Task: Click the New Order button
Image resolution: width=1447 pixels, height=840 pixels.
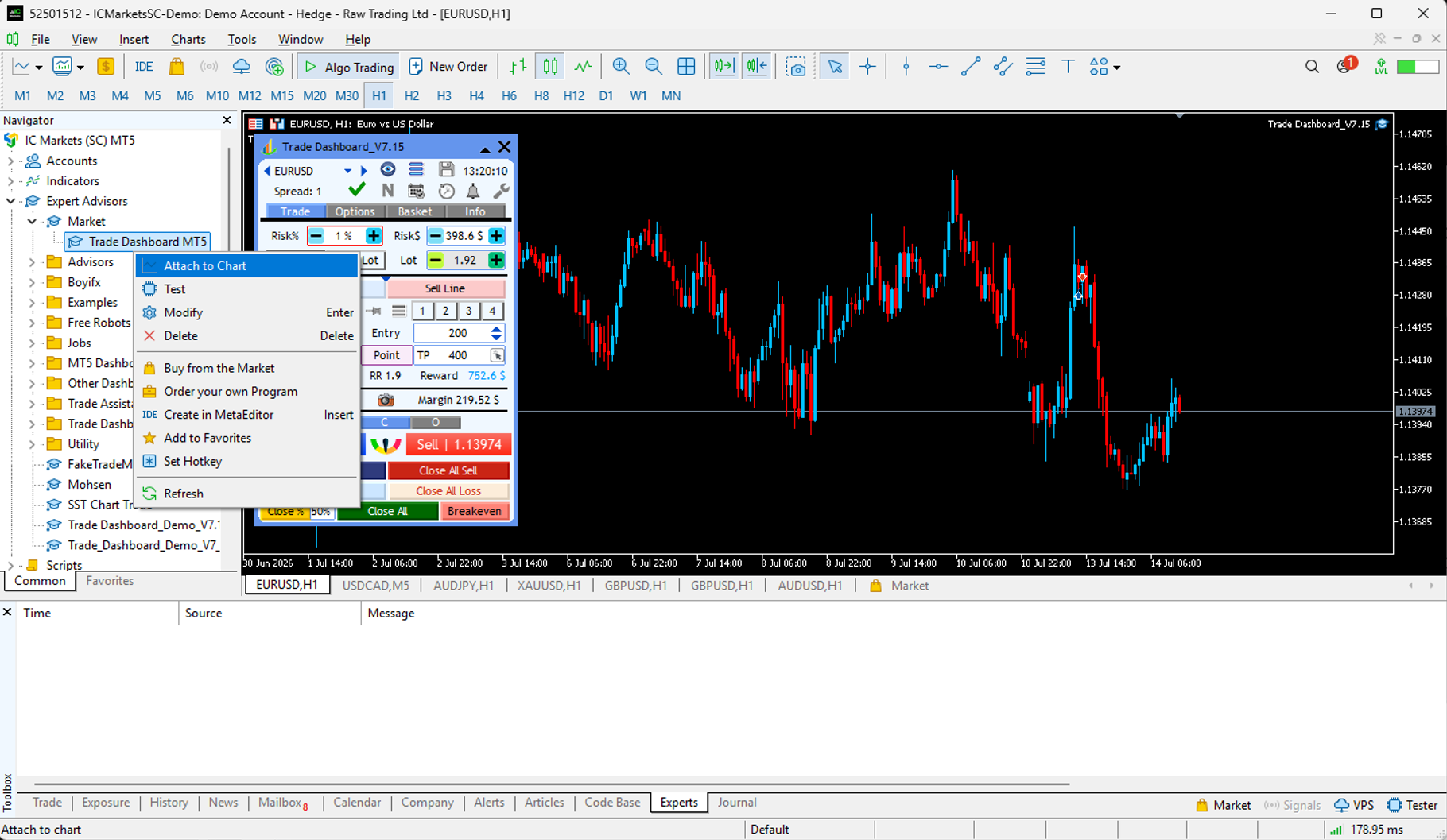Action: (448, 67)
